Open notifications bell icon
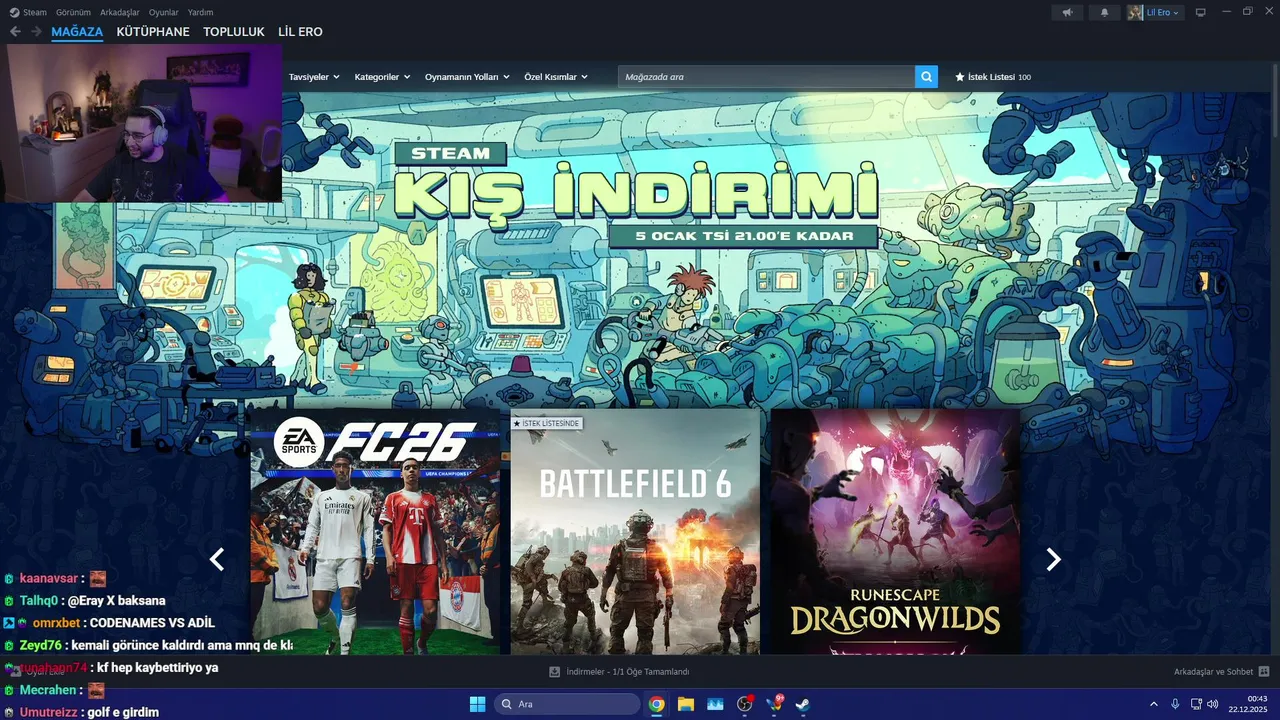Screen dimensions: 1280x720 coord(1104,12)
